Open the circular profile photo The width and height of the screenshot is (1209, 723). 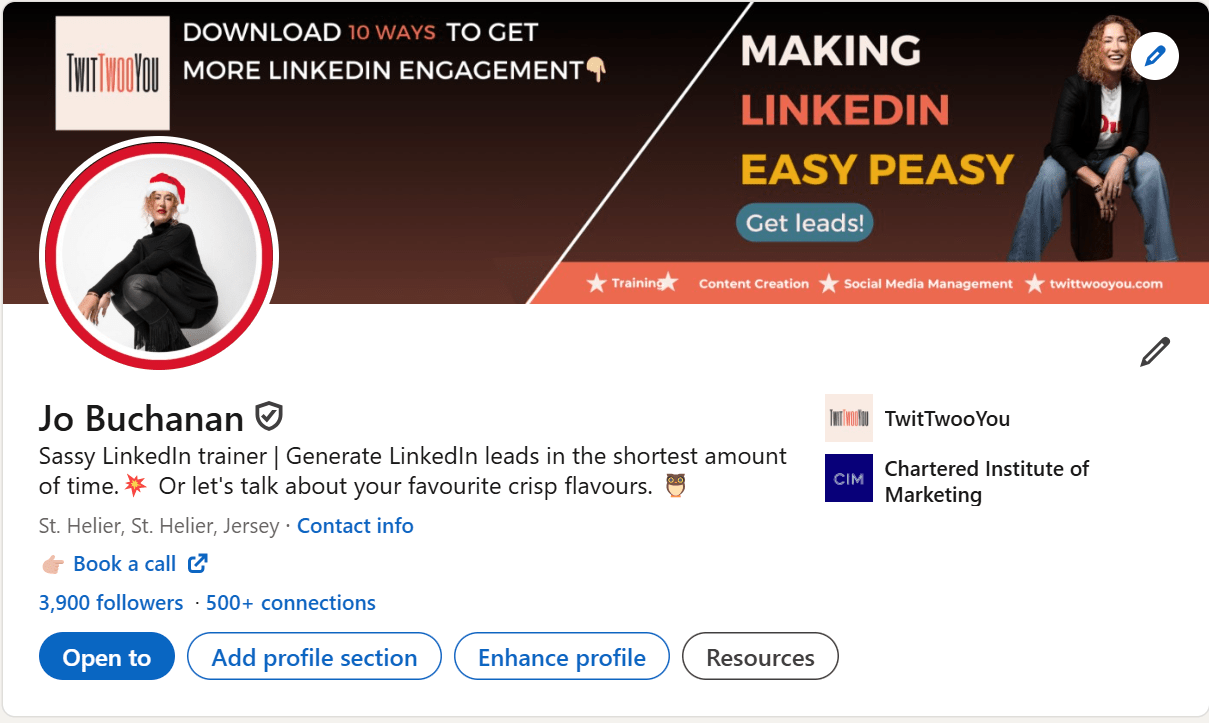[x=159, y=257]
